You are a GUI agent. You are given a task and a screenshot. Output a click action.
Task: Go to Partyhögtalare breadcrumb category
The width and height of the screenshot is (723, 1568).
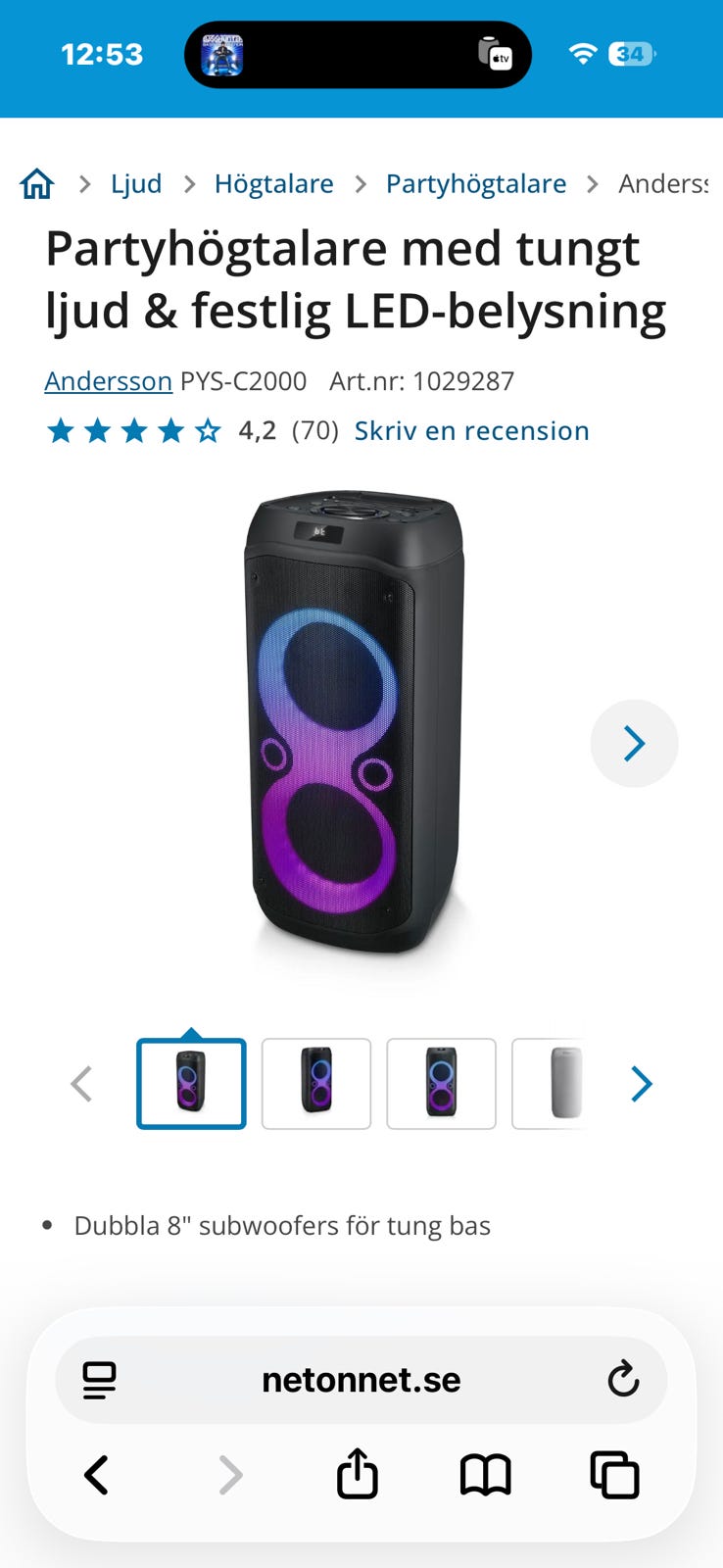476,183
